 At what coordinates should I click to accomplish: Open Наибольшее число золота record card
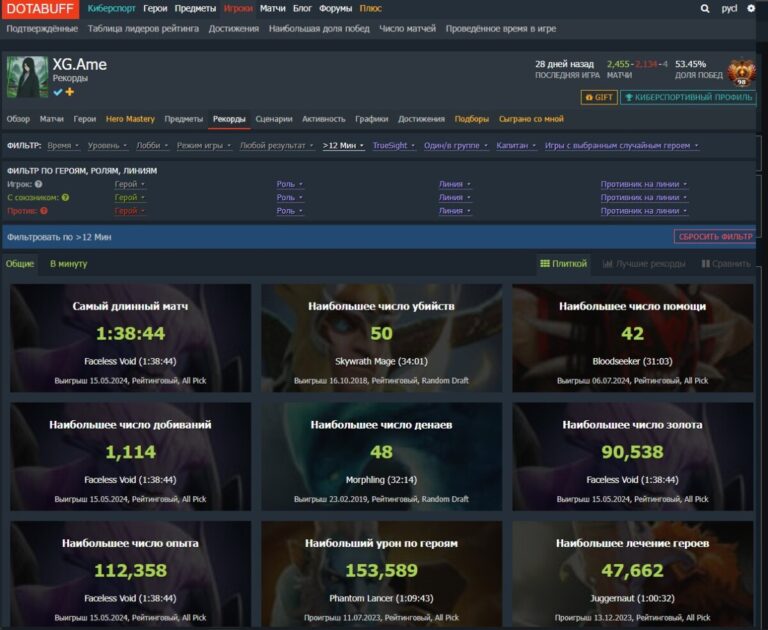point(632,457)
